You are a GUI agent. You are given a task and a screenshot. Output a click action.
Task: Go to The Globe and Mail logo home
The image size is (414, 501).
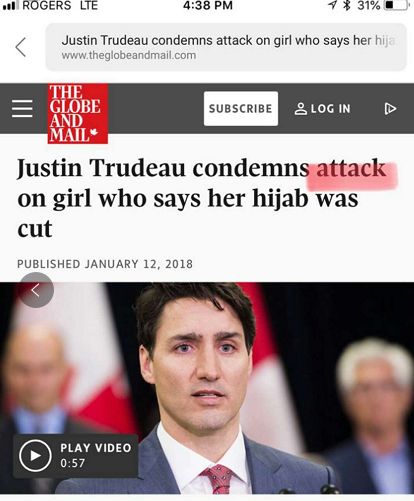pos(78,114)
